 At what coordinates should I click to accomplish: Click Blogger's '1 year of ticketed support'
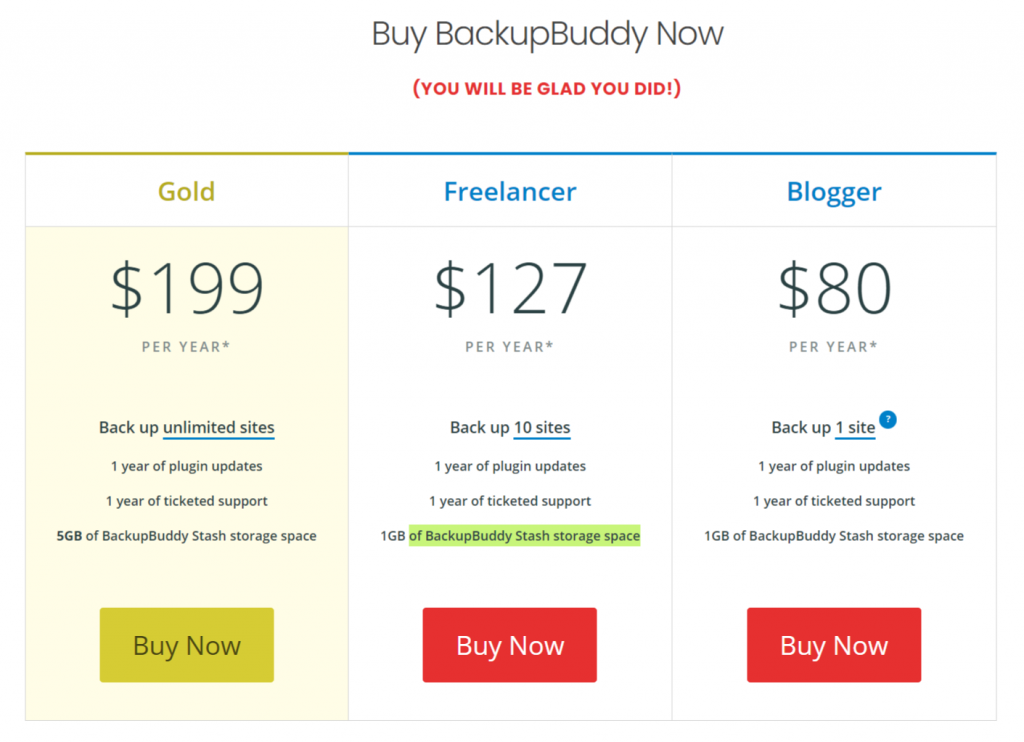[834, 501]
